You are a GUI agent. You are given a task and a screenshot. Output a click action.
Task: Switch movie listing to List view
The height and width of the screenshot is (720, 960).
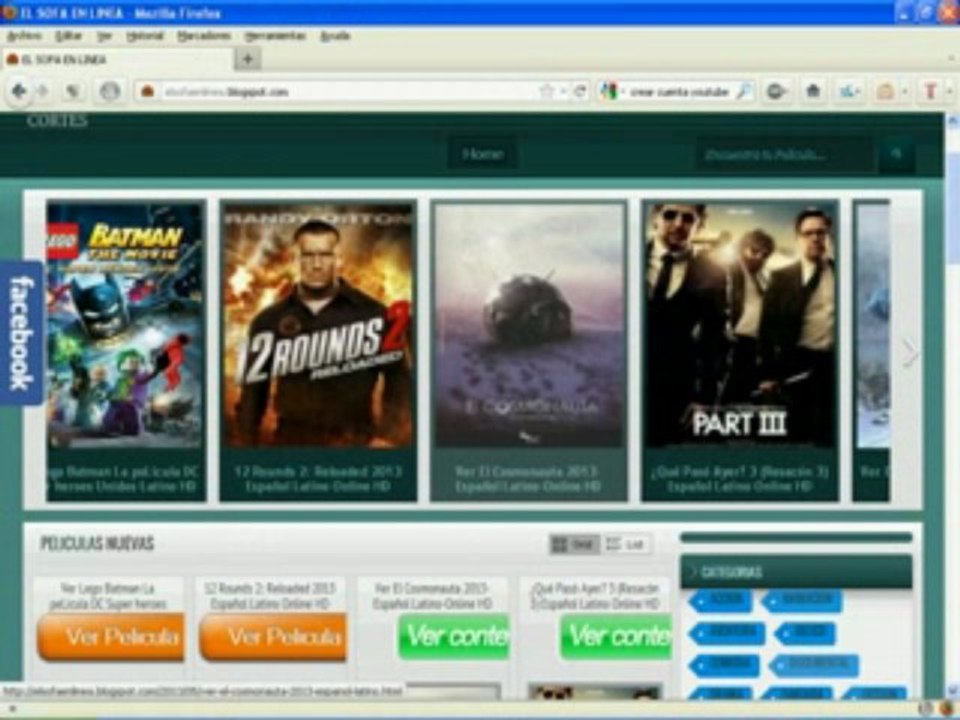coord(626,544)
